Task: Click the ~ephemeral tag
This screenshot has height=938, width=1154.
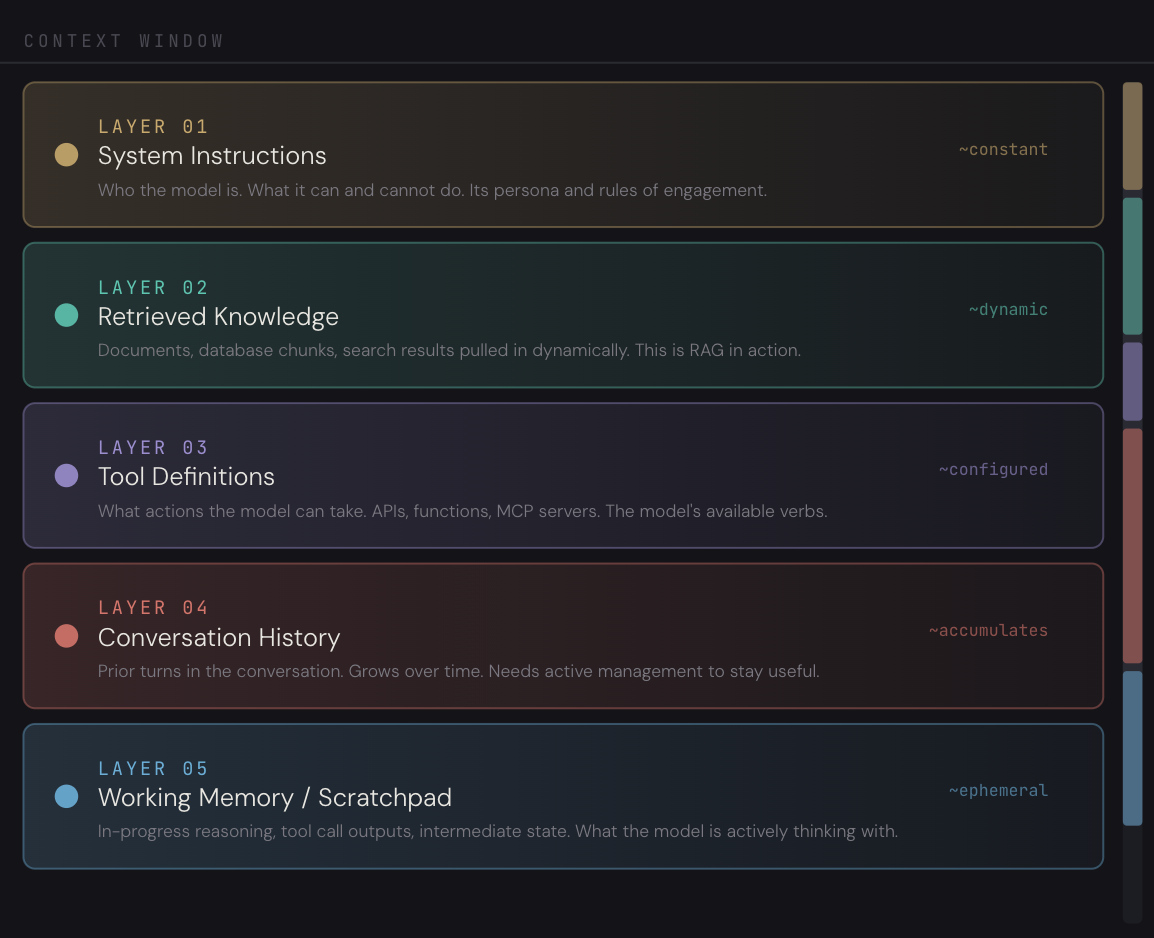Action: click(998, 790)
